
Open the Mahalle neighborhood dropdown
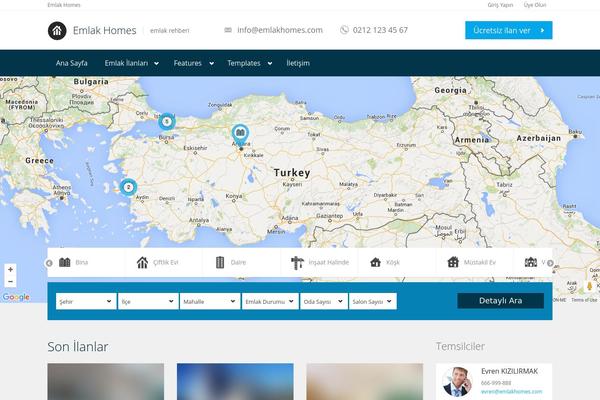click(x=210, y=301)
